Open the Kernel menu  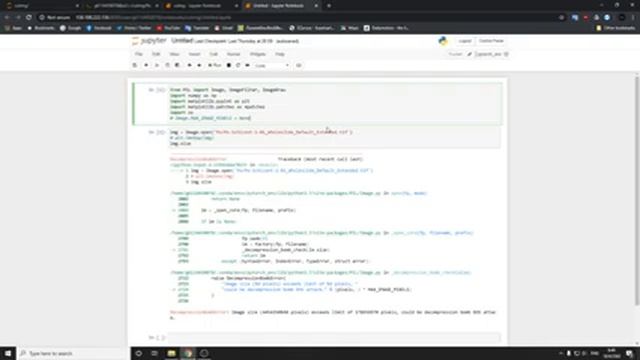(233, 54)
